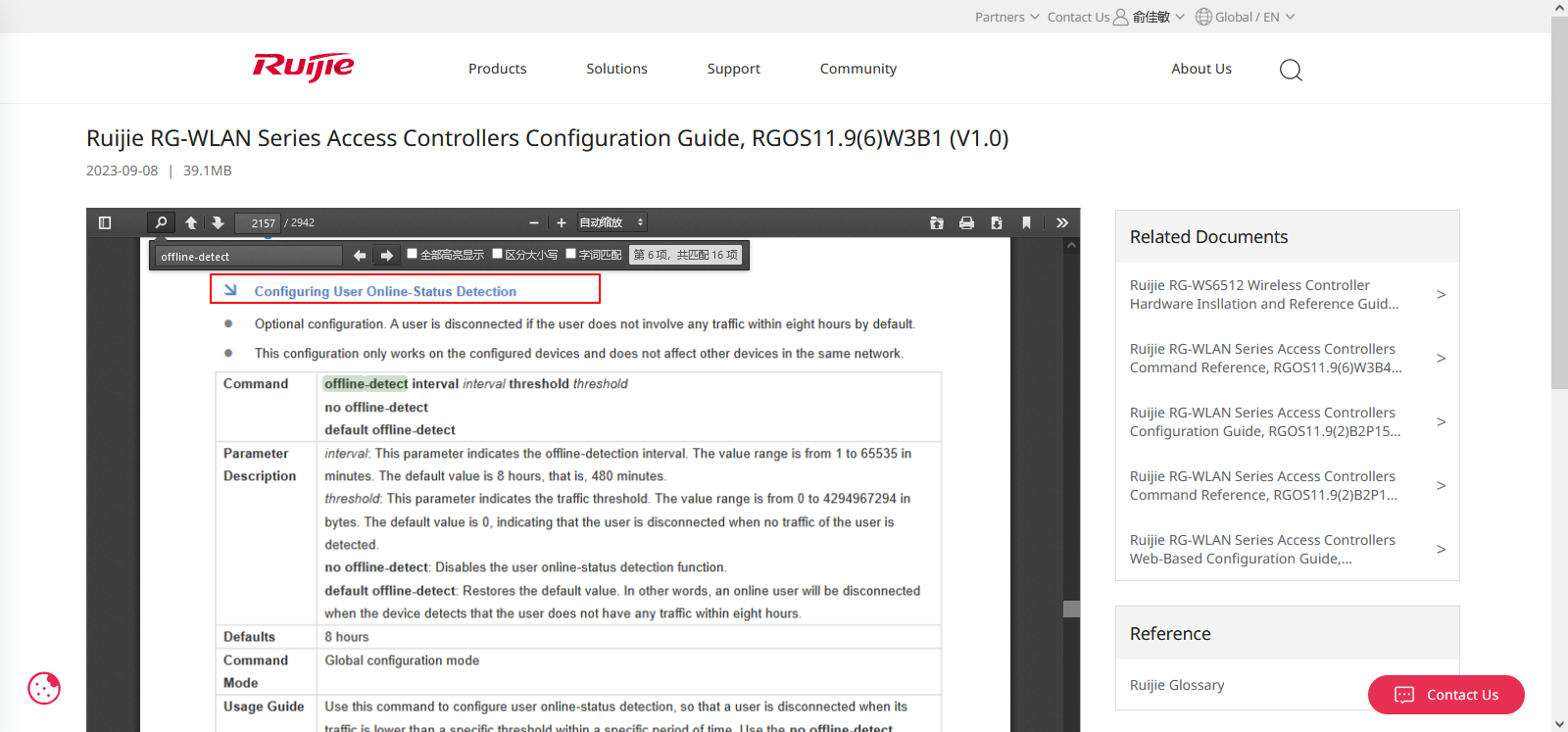The image size is (1568, 732).
Task: Click the bookmark current view icon
Action: tap(1026, 223)
